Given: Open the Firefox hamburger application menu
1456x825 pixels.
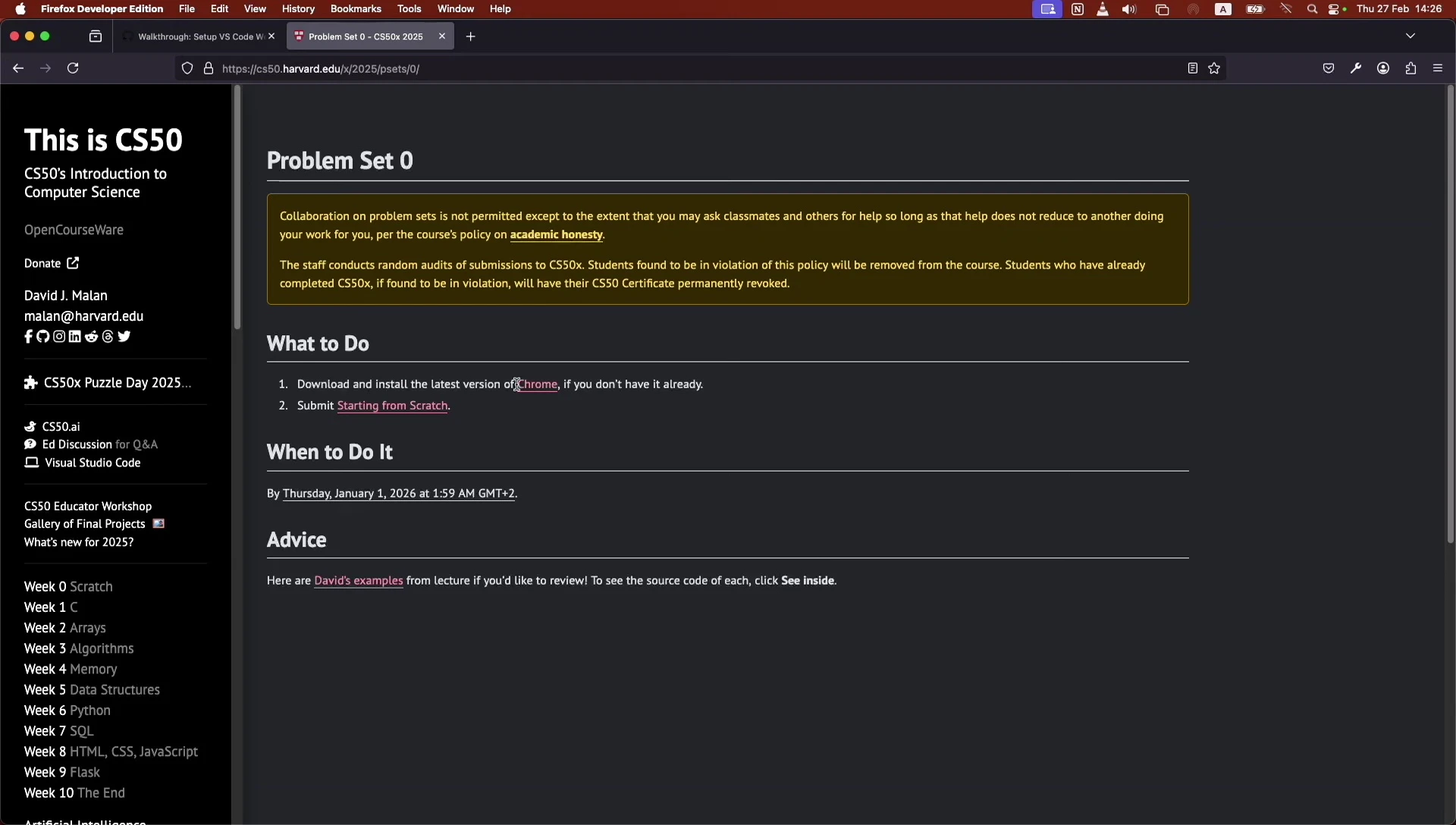Looking at the screenshot, I should coord(1438,68).
